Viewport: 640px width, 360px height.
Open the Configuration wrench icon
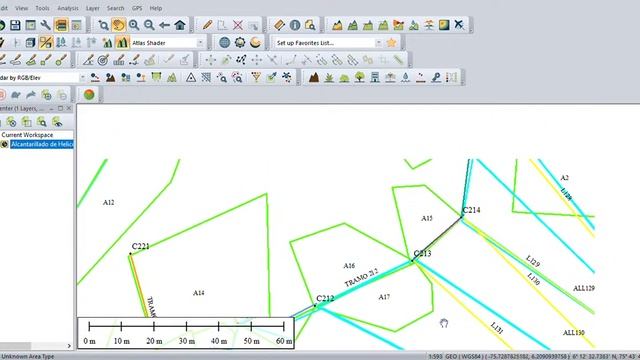tap(46, 25)
